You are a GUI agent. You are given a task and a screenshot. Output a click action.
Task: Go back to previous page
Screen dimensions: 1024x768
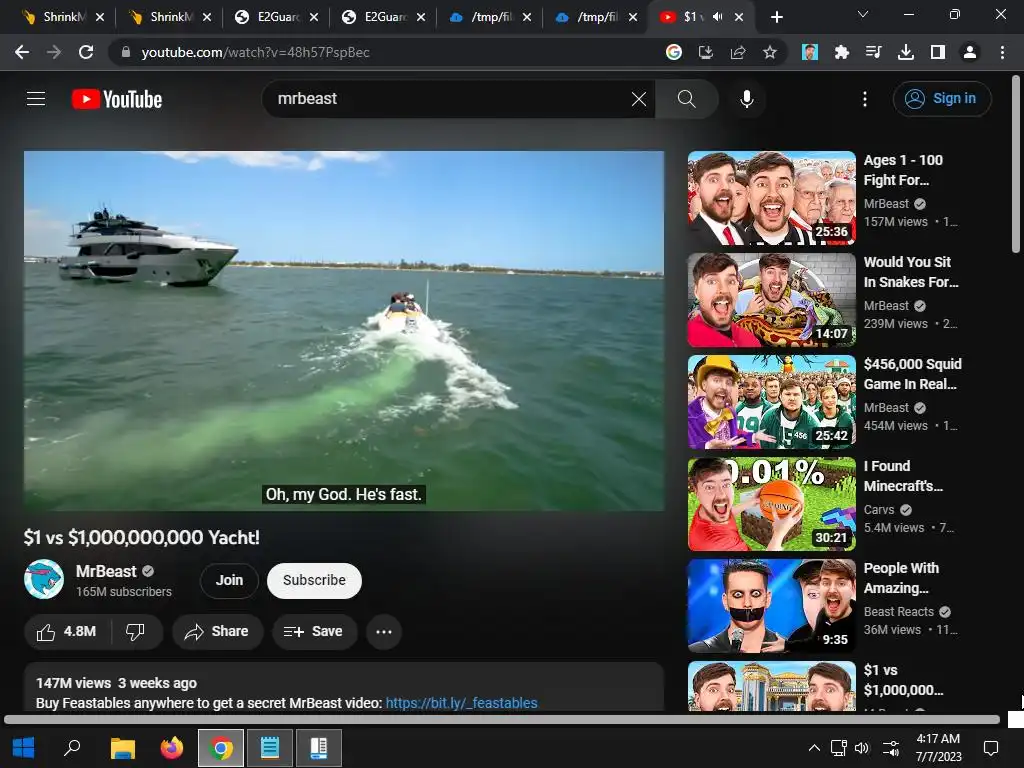click(x=22, y=52)
